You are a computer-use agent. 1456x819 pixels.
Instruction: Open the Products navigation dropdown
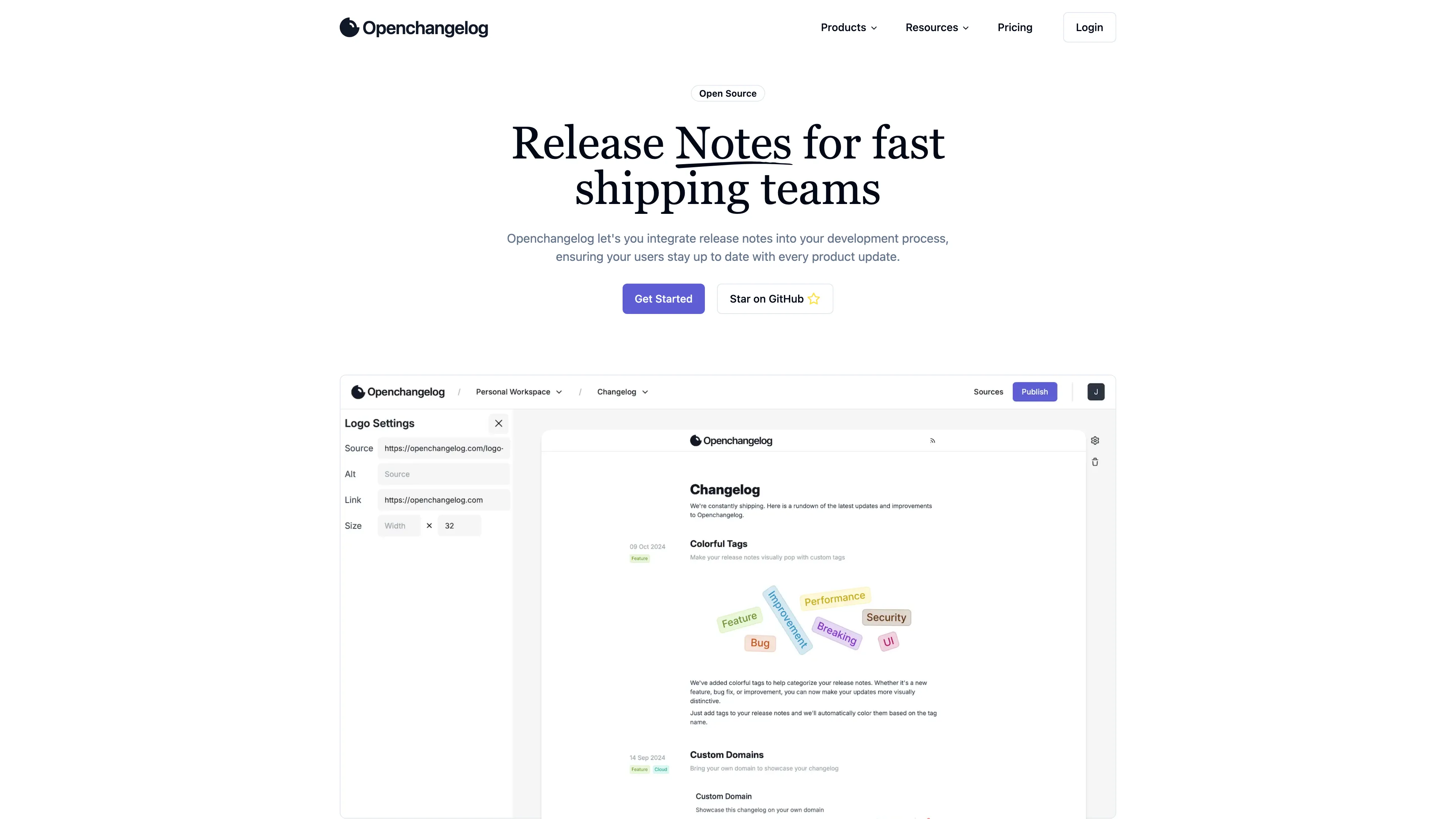tap(848, 27)
